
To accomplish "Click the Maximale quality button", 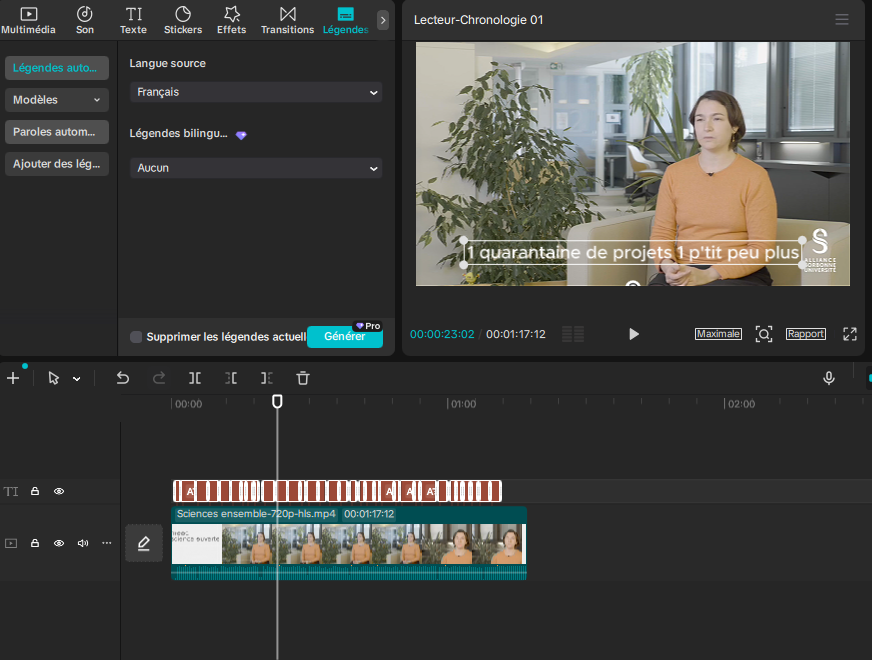I will (718, 334).
